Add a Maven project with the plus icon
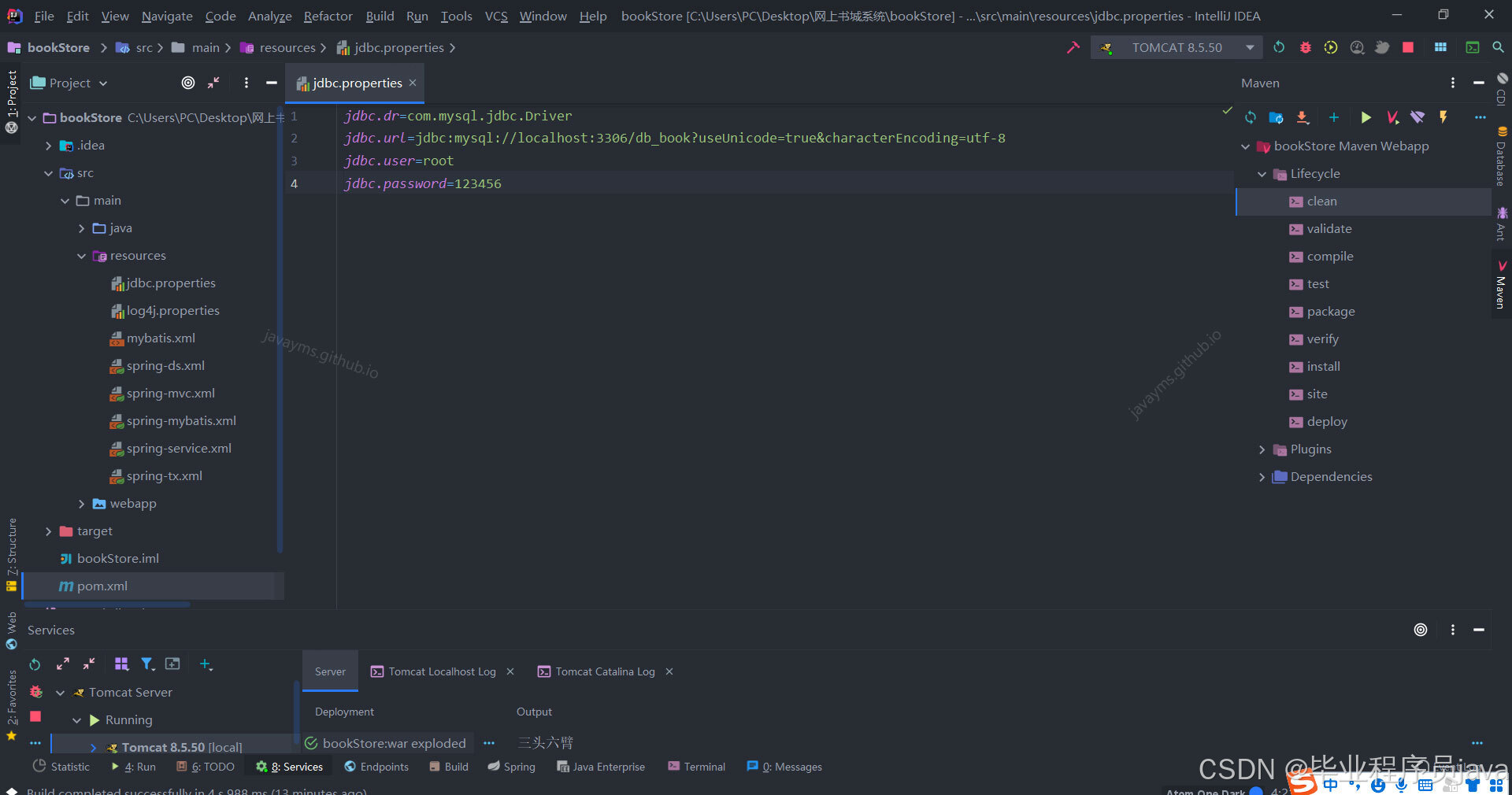The height and width of the screenshot is (795, 1512). [1334, 117]
